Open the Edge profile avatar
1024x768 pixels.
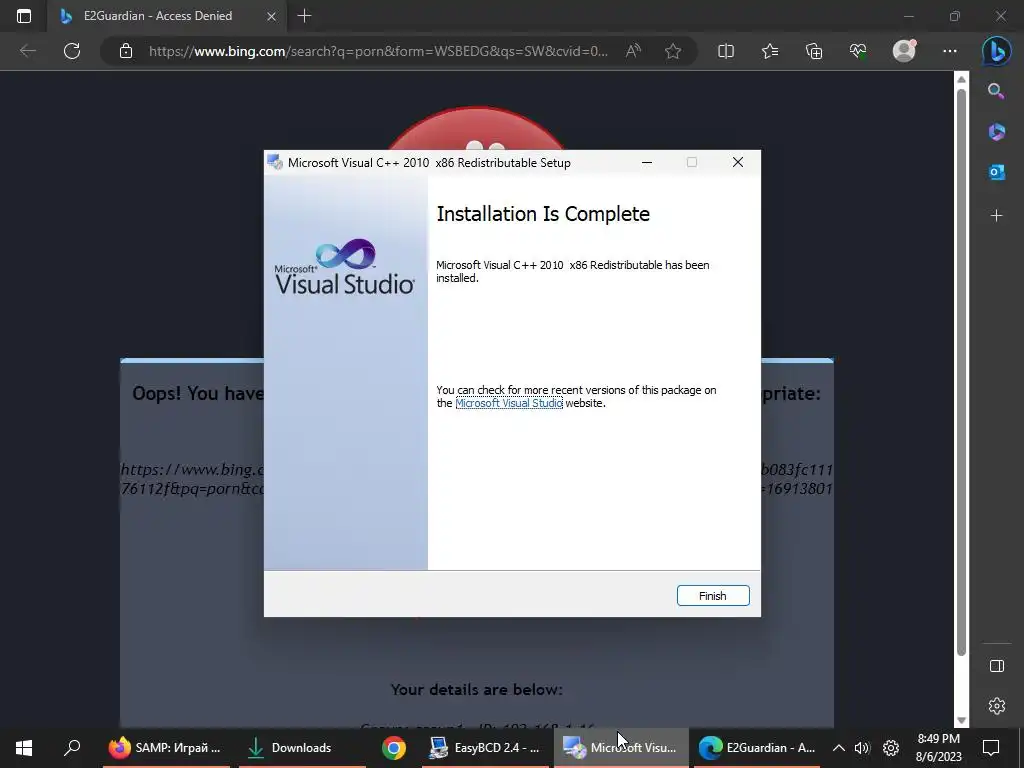(904, 51)
